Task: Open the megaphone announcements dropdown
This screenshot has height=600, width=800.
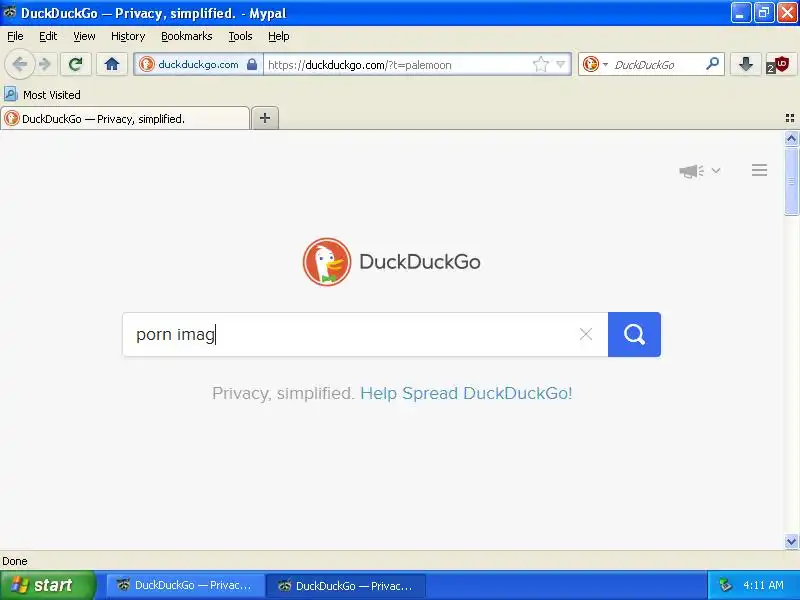Action: point(699,170)
